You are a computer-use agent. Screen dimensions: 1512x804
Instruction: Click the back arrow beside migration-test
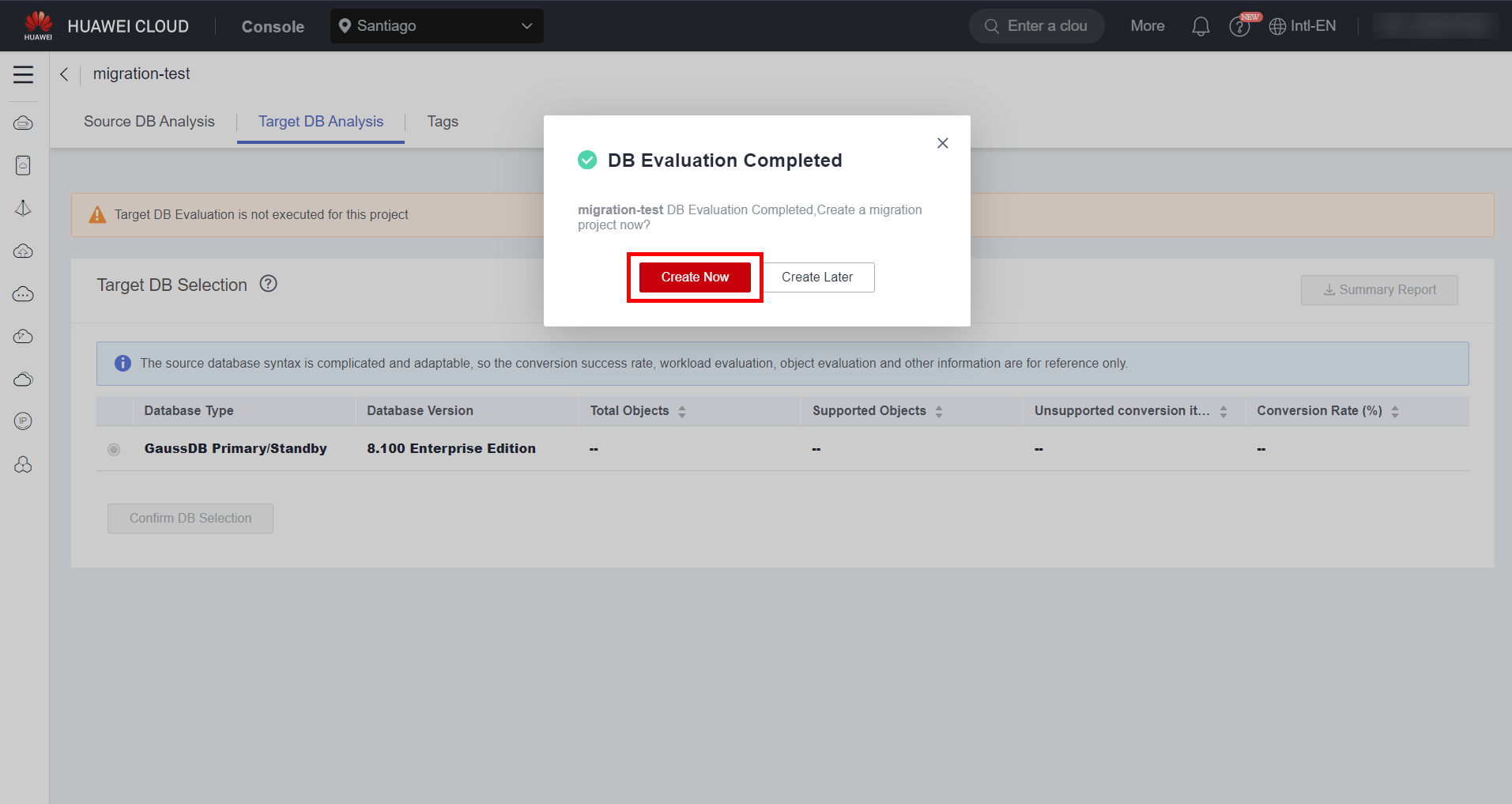coord(64,74)
